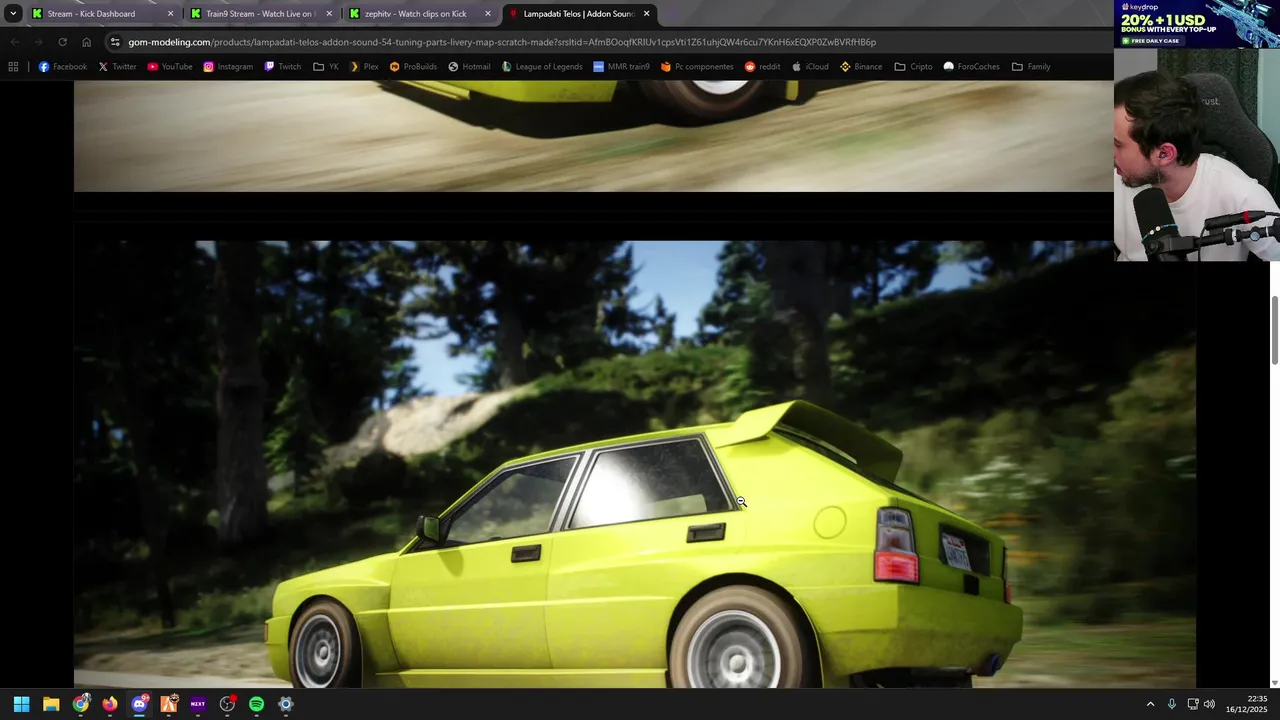Click the page vertical scrollbar thumb
This screenshot has width=1280, height=720.
click(1274, 330)
